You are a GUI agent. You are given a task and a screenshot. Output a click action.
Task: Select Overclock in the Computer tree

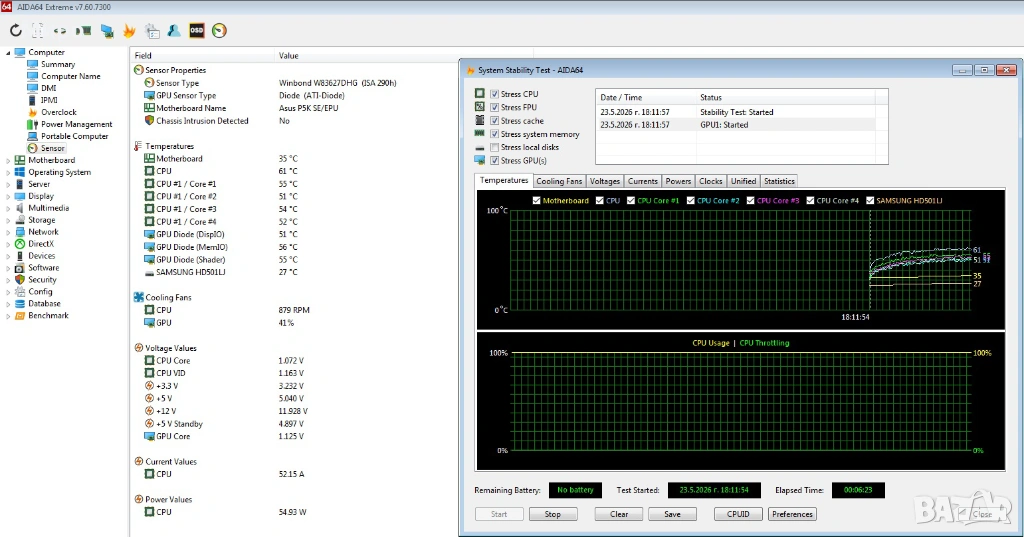click(x=59, y=112)
